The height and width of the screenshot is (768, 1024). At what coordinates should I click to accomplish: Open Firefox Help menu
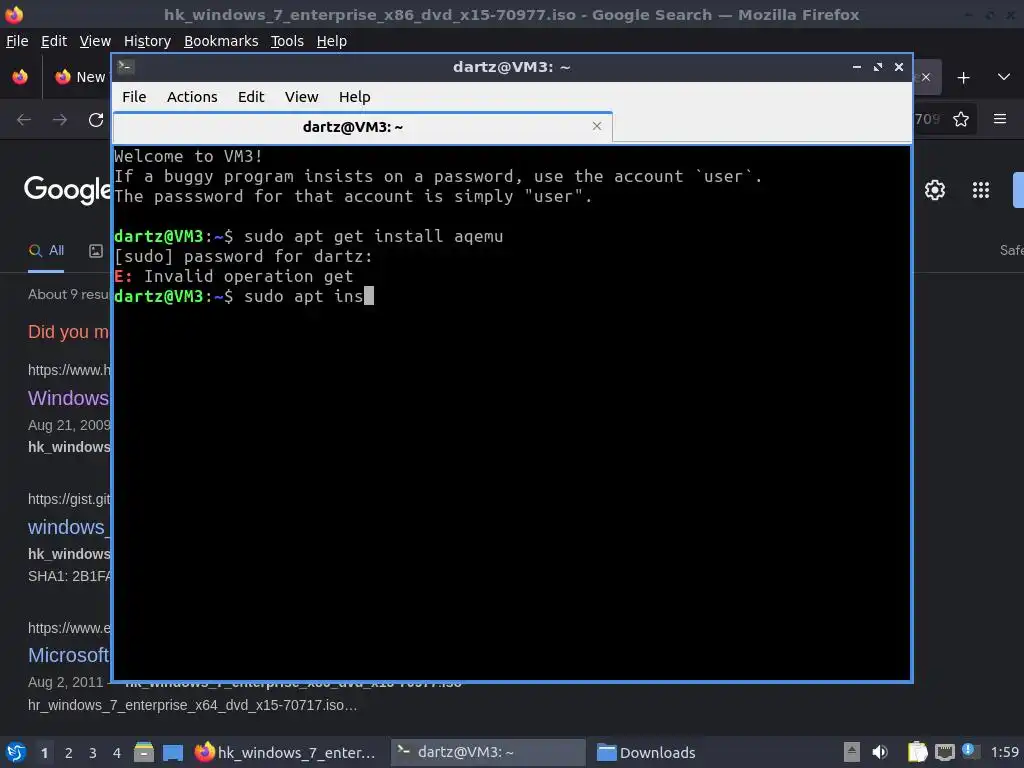point(332,41)
